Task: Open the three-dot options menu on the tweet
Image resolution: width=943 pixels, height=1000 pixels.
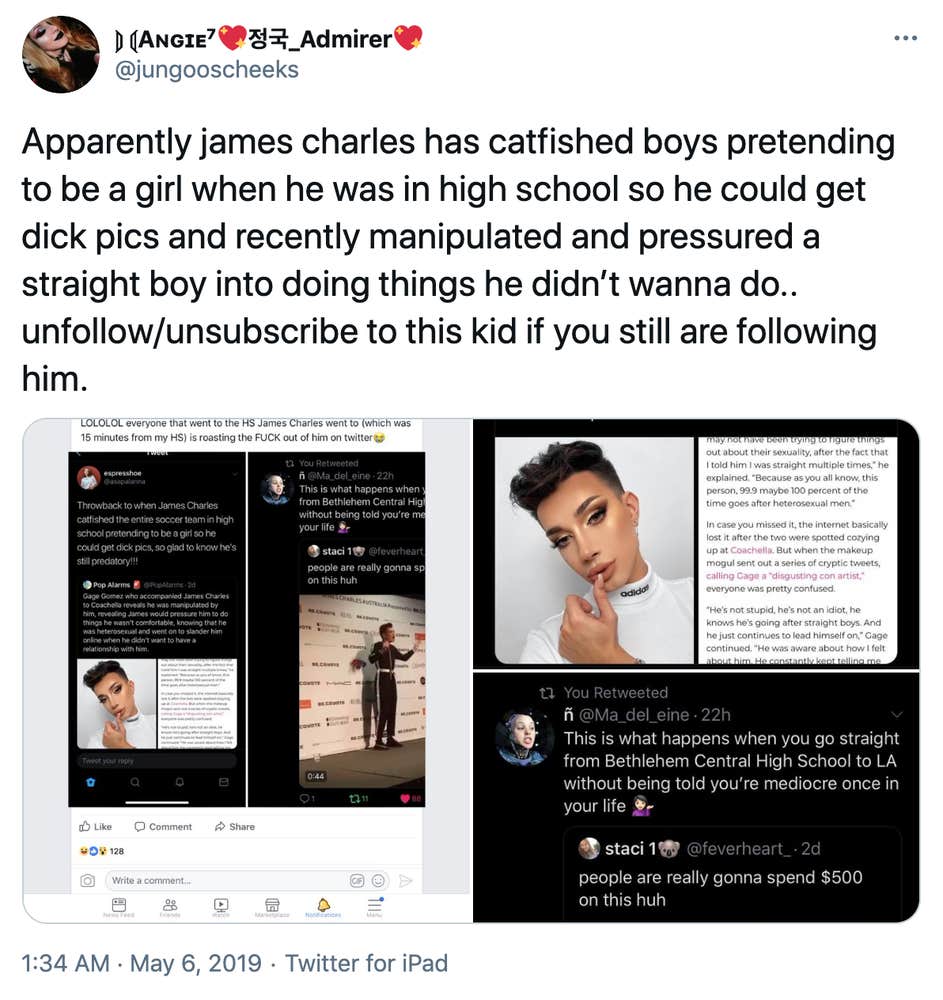Action: [x=907, y=38]
